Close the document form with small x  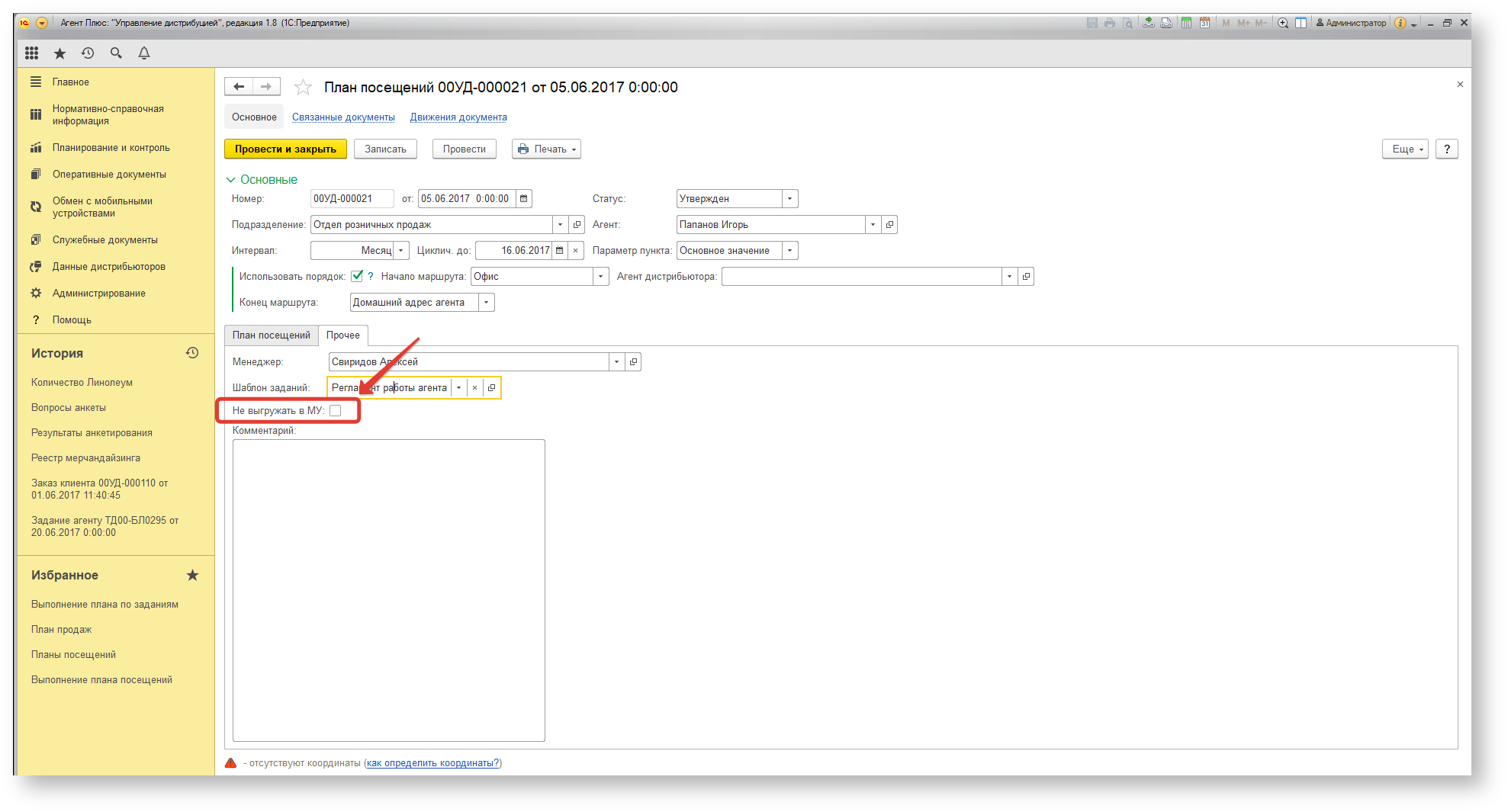[x=1460, y=85]
